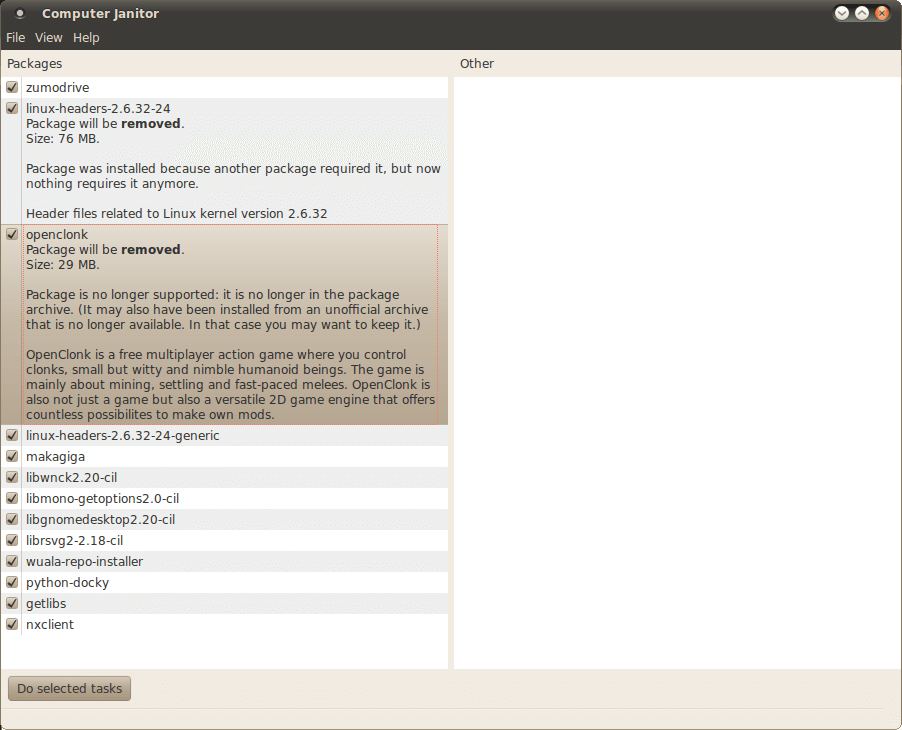Uncheck the nxclient package
The width and height of the screenshot is (902, 730).
(x=11, y=624)
